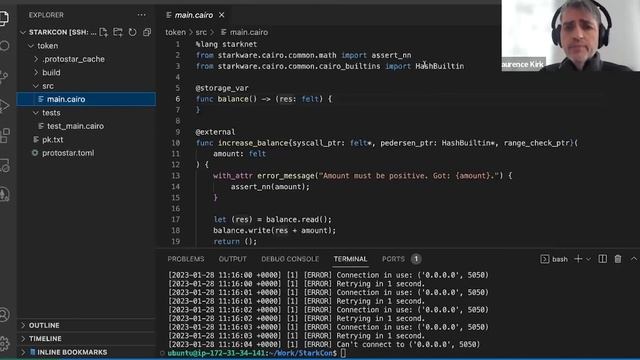Click assert_nn(amount); on line 14
The height and width of the screenshot is (360, 640).
[x=270, y=187]
